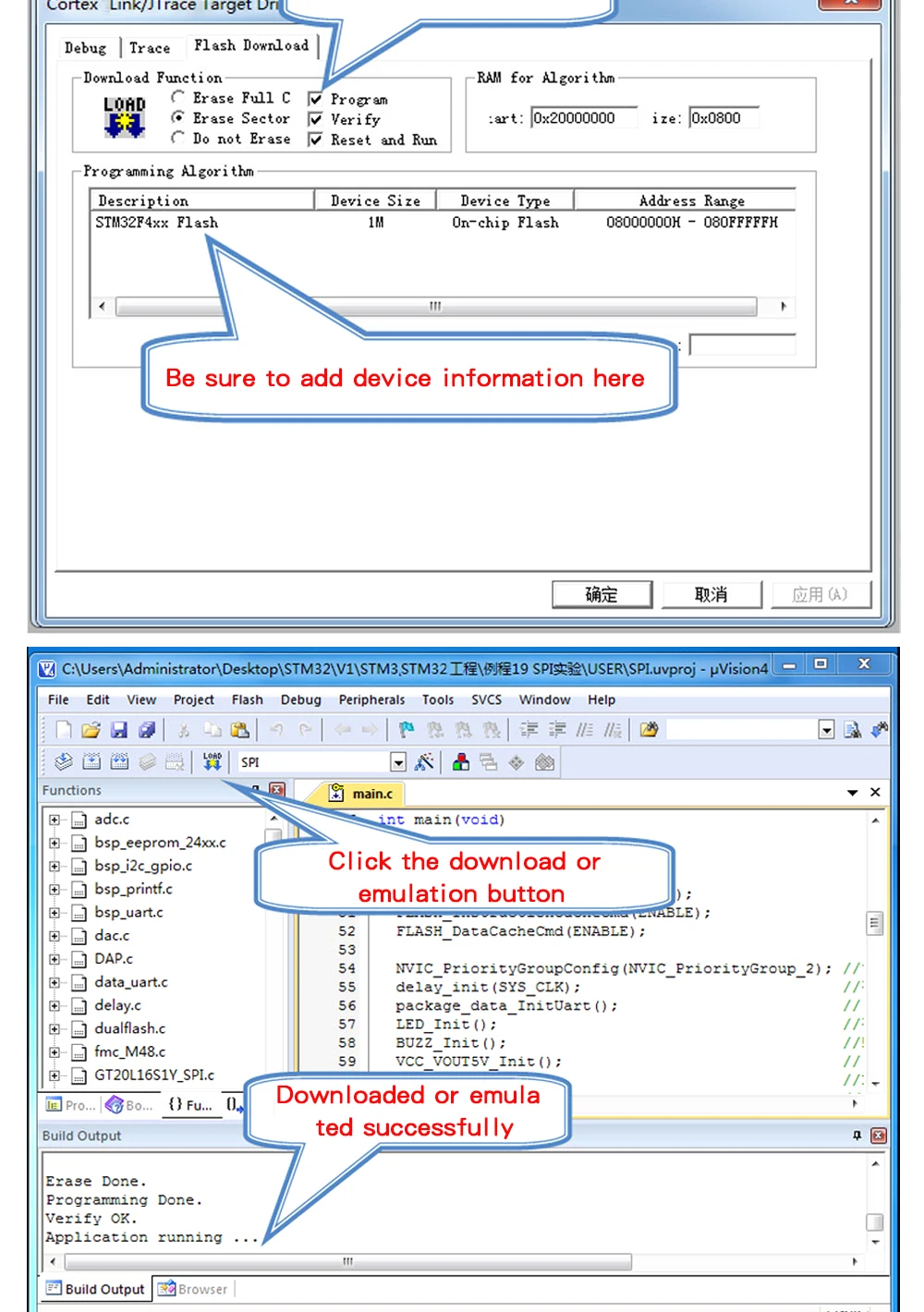Expand the DAP.c tree node
Screen dimensions: 924x1312
coord(55,959)
